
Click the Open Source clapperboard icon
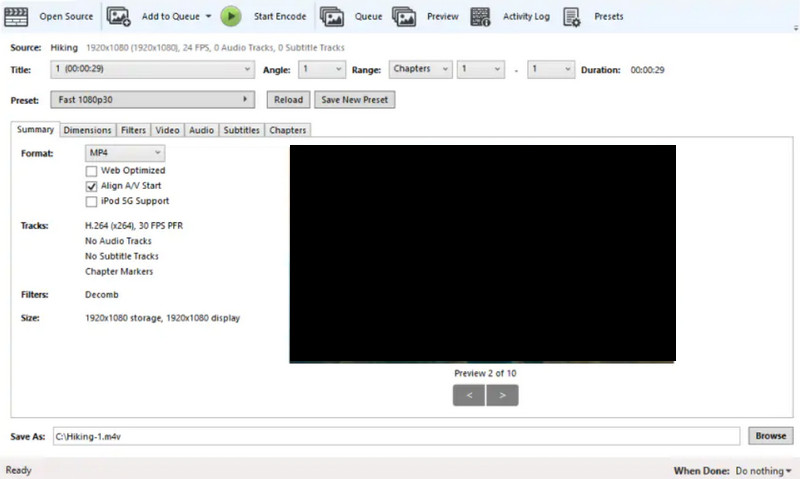point(17,16)
